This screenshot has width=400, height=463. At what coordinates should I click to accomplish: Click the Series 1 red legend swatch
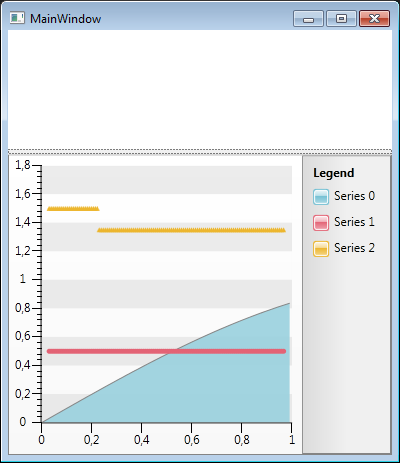point(321,223)
